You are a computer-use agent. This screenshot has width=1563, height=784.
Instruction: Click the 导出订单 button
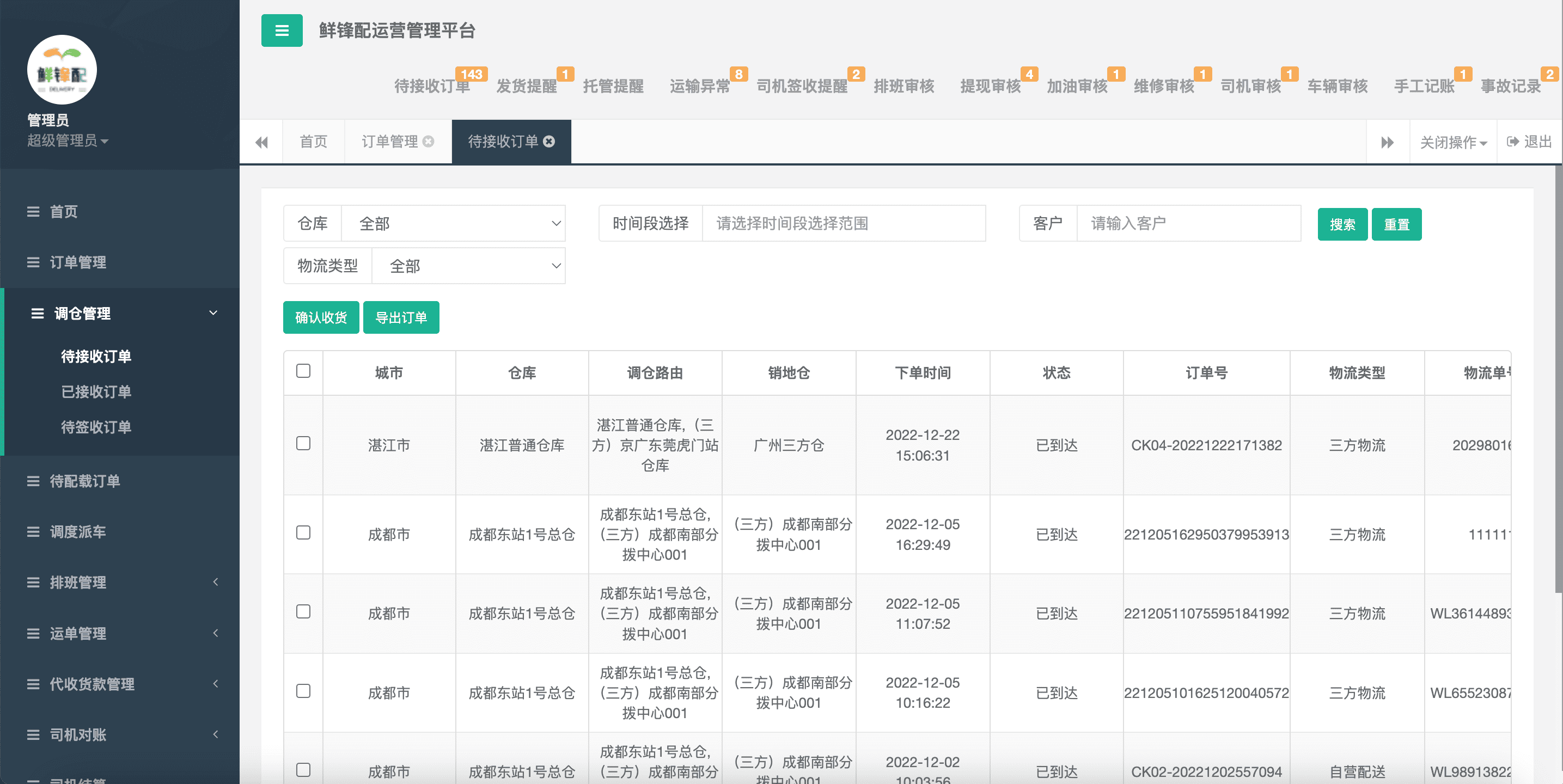401,317
